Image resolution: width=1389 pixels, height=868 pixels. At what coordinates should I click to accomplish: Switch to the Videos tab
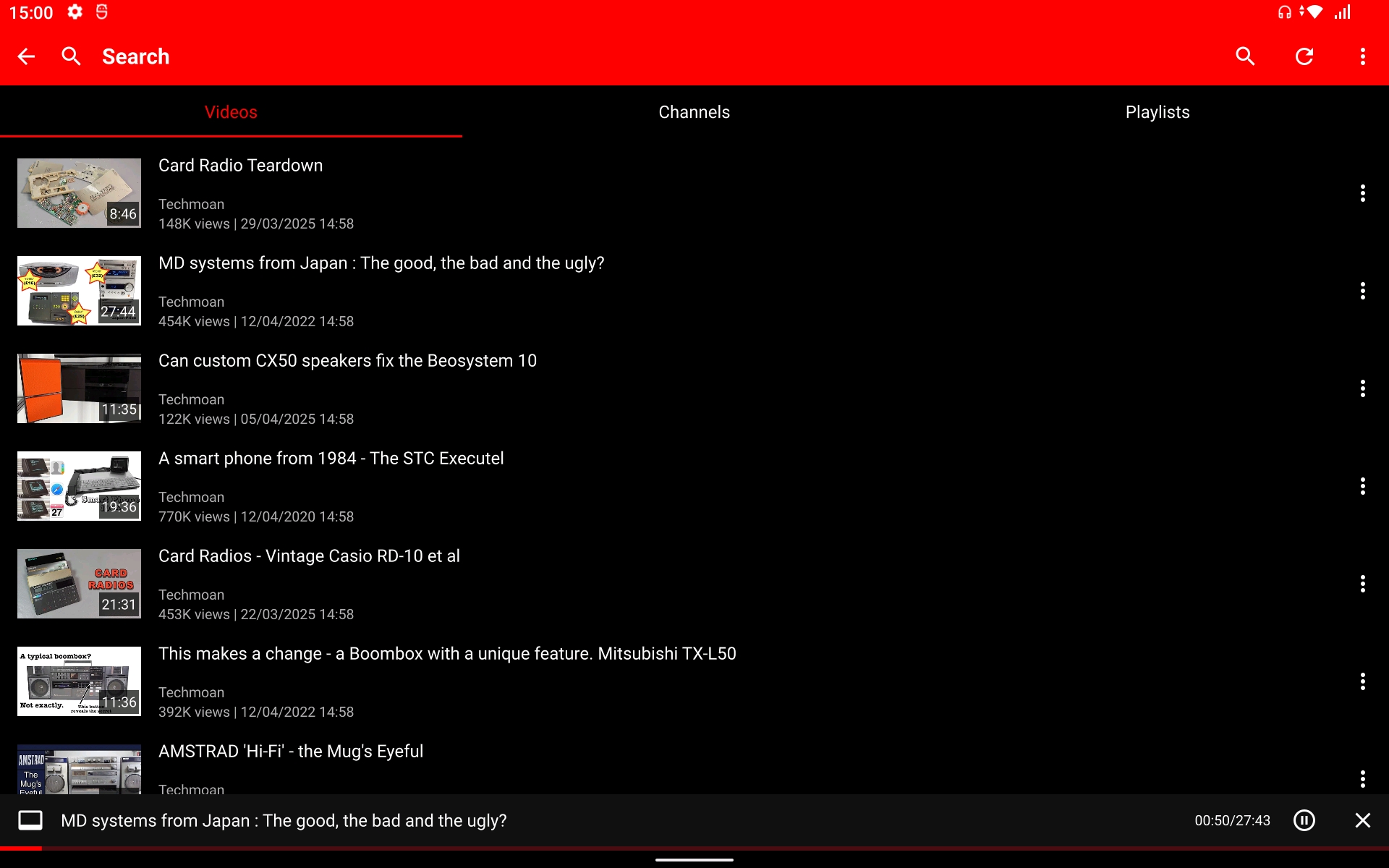[231, 112]
